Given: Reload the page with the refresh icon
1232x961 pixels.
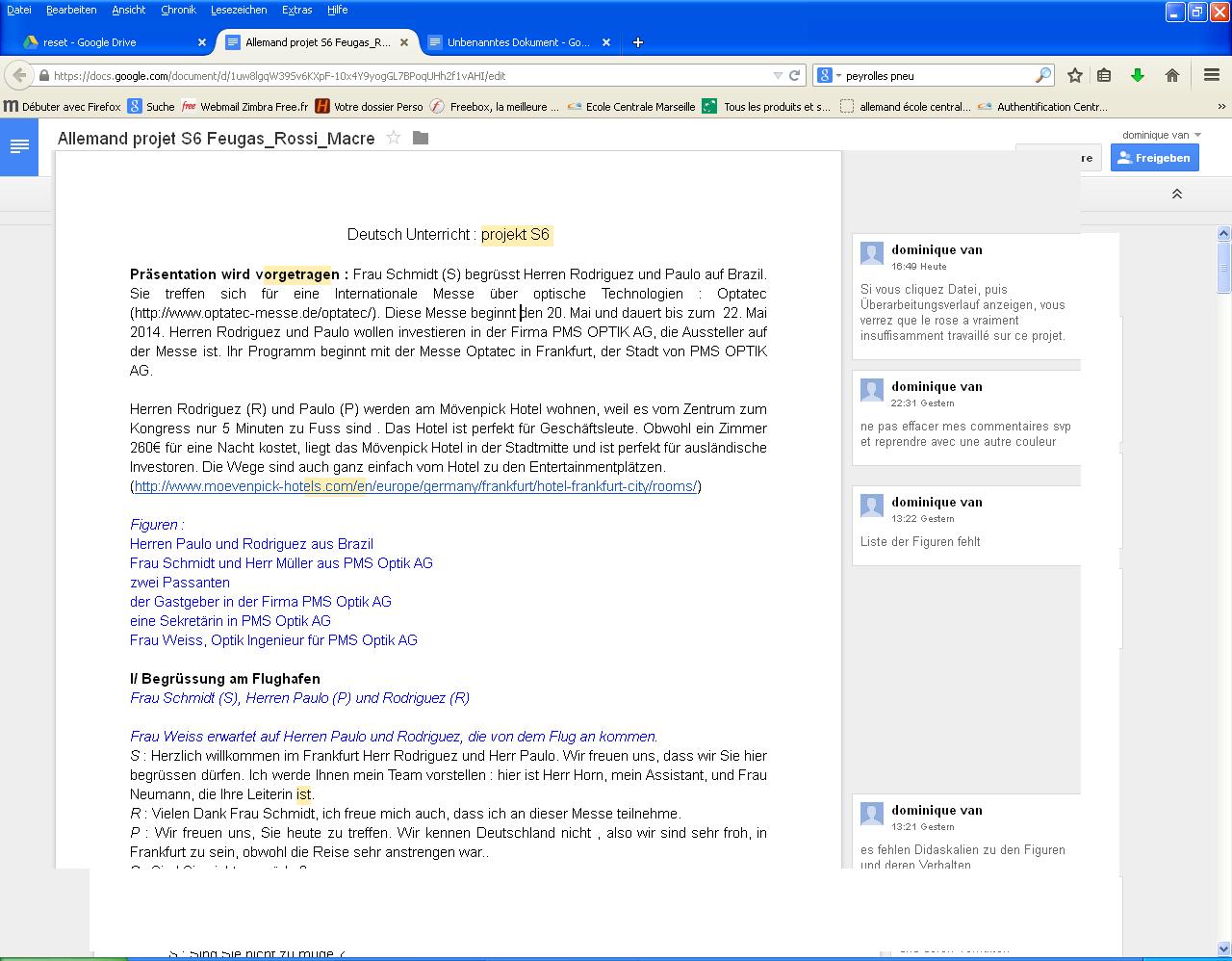Looking at the screenshot, I should 794,75.
